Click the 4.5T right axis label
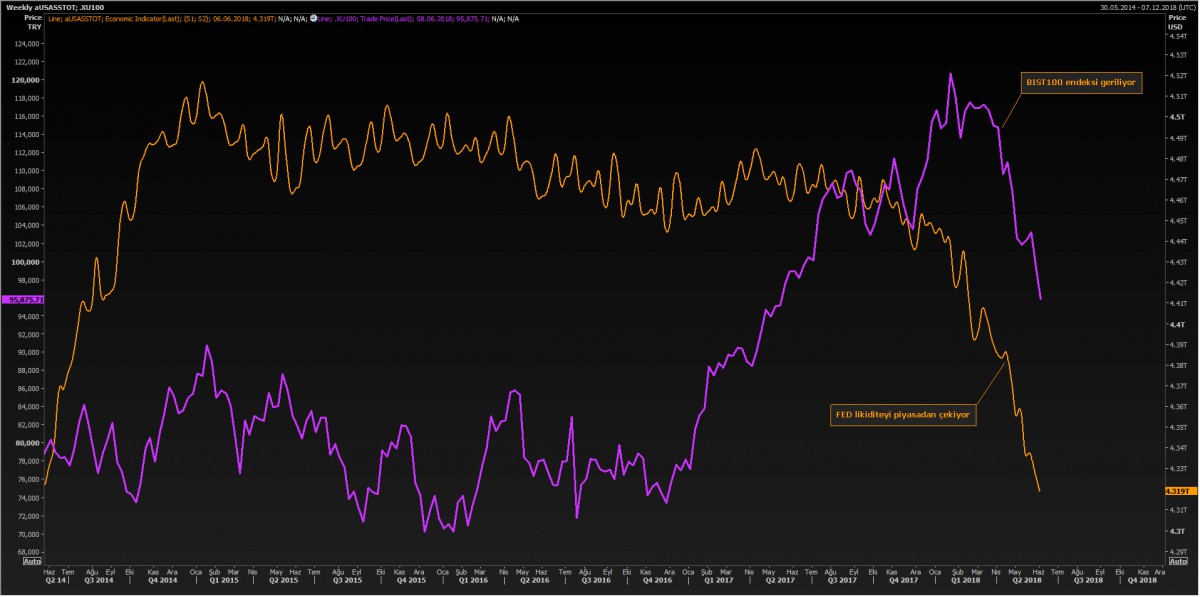The width and height of the screenshot is (1200, 597). click(1176, 117)
